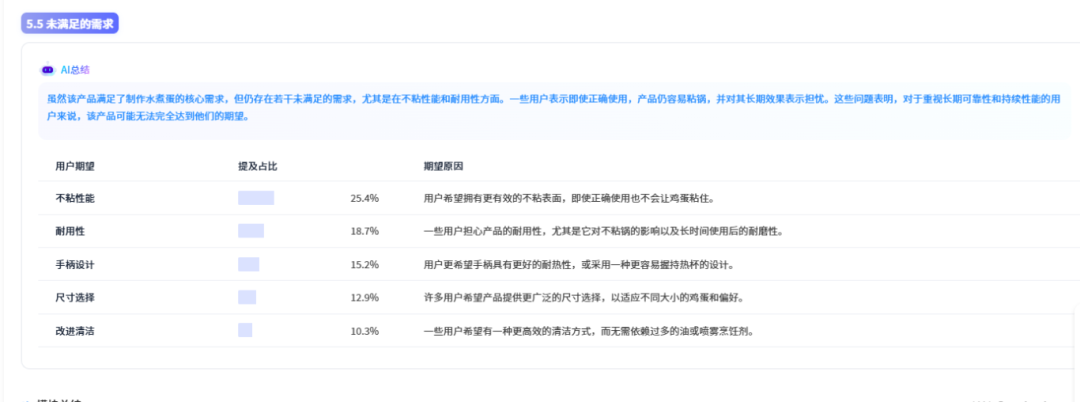Click the 耐用性 percentage bar
The width and height of the screenshot is (1080, 402).
coord(251,231)
